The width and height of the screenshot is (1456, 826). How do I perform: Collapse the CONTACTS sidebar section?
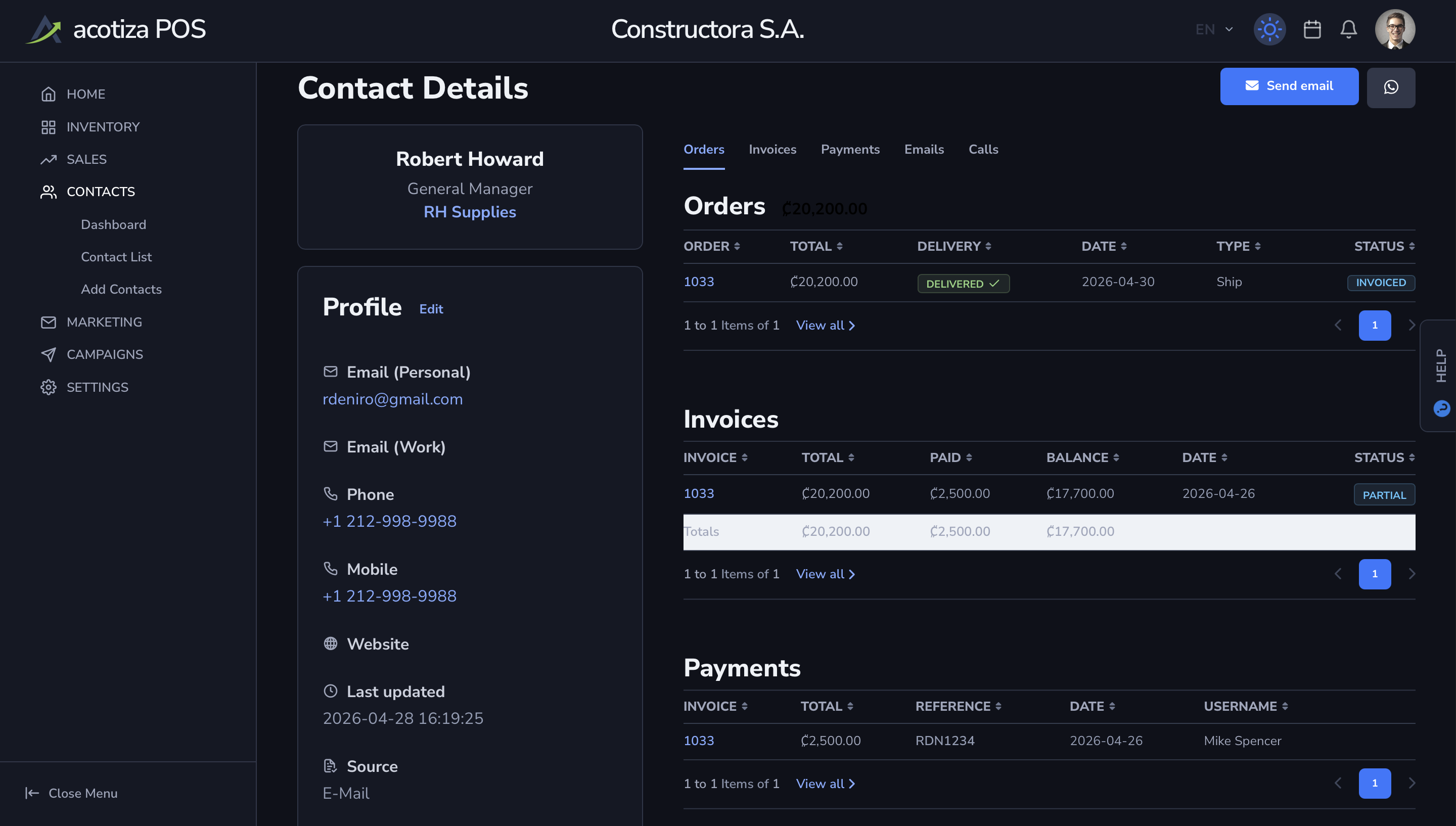click(87, 192)
